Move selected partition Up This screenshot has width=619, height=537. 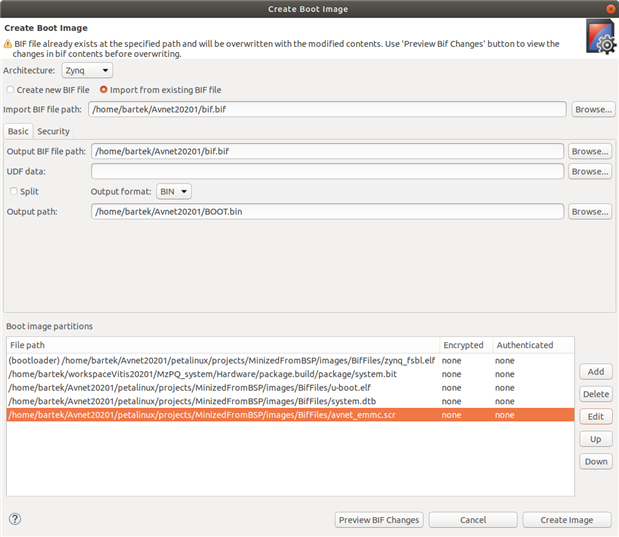coord(596,439)
